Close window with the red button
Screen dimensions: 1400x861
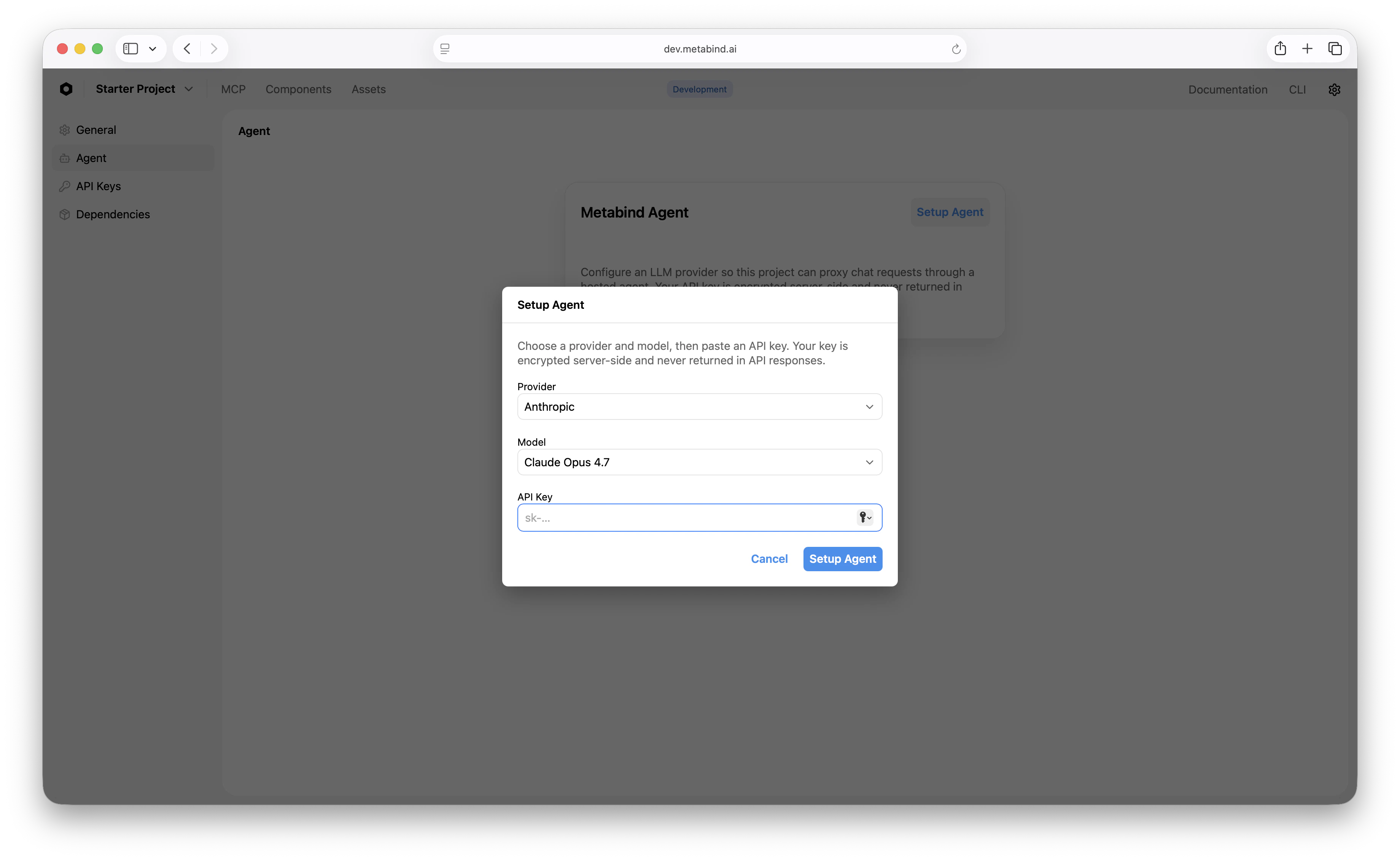coord(63,49)
